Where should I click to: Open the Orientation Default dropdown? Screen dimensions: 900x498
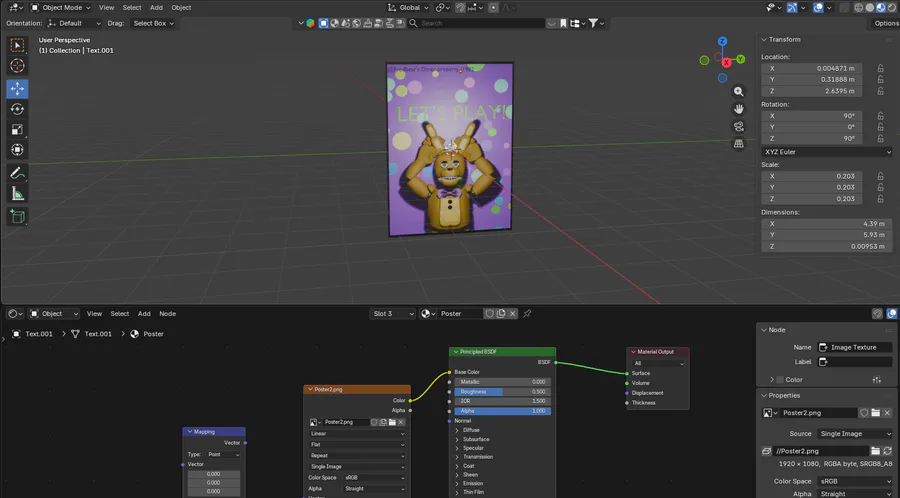(74, 24)
